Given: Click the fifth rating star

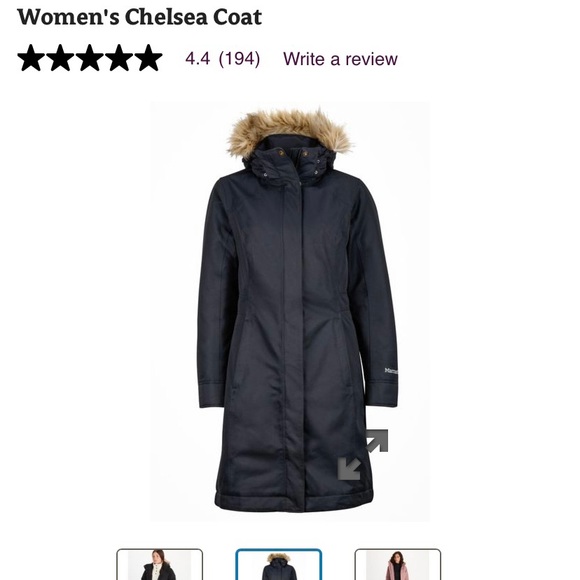Looking at the screenshot, I should click(148, 58).
